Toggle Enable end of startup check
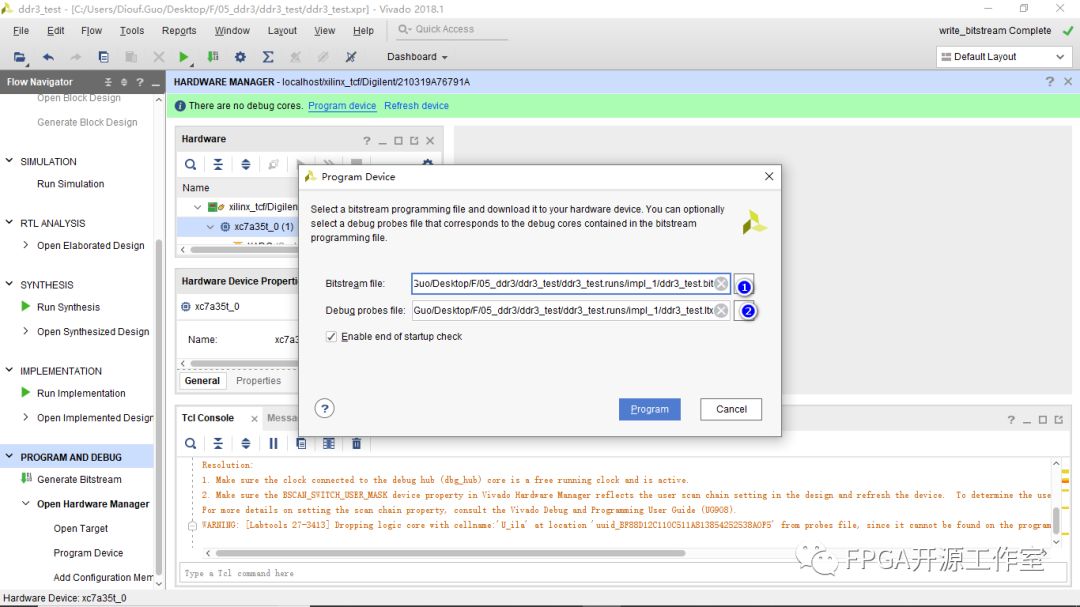Image resolution: width=1080 pixels, height=607 pixels. pos(332,337)
